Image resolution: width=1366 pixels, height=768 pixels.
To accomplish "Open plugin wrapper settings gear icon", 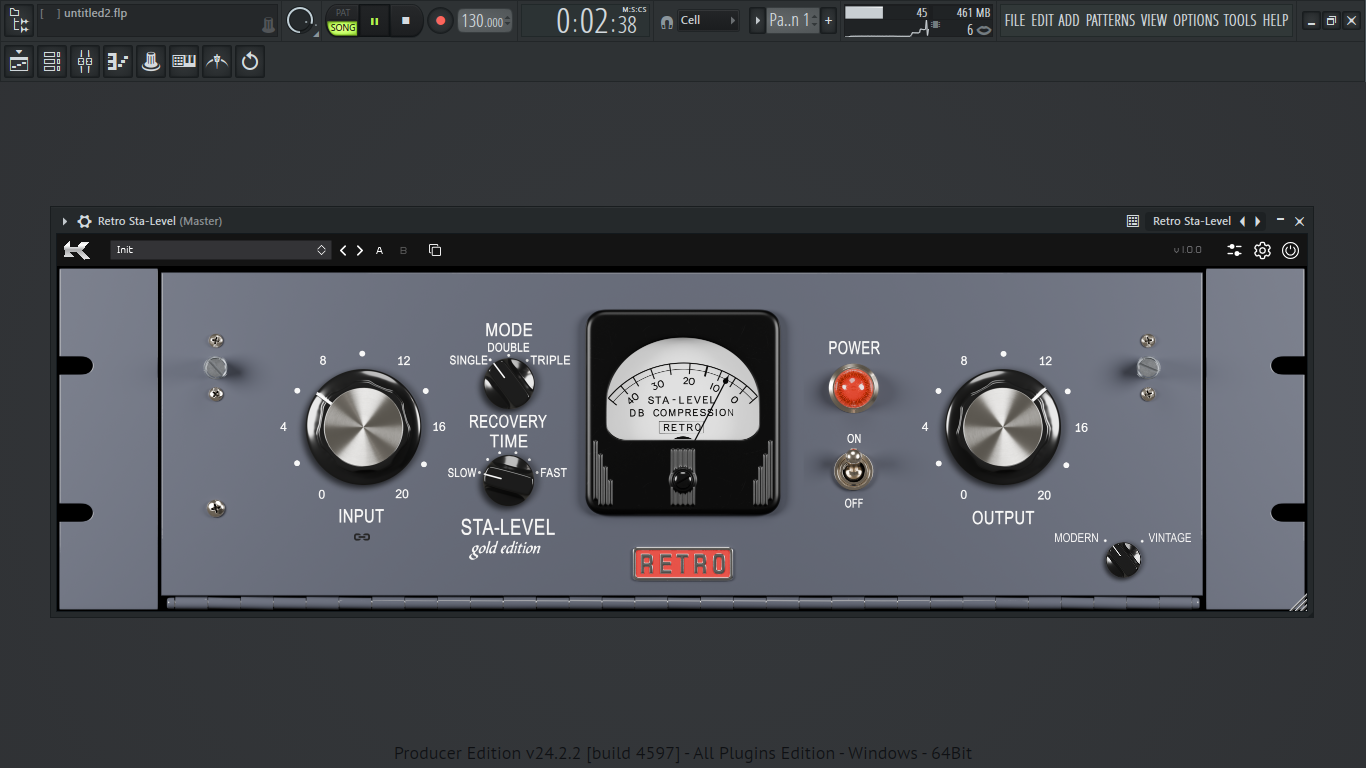I will click(84, 221).
